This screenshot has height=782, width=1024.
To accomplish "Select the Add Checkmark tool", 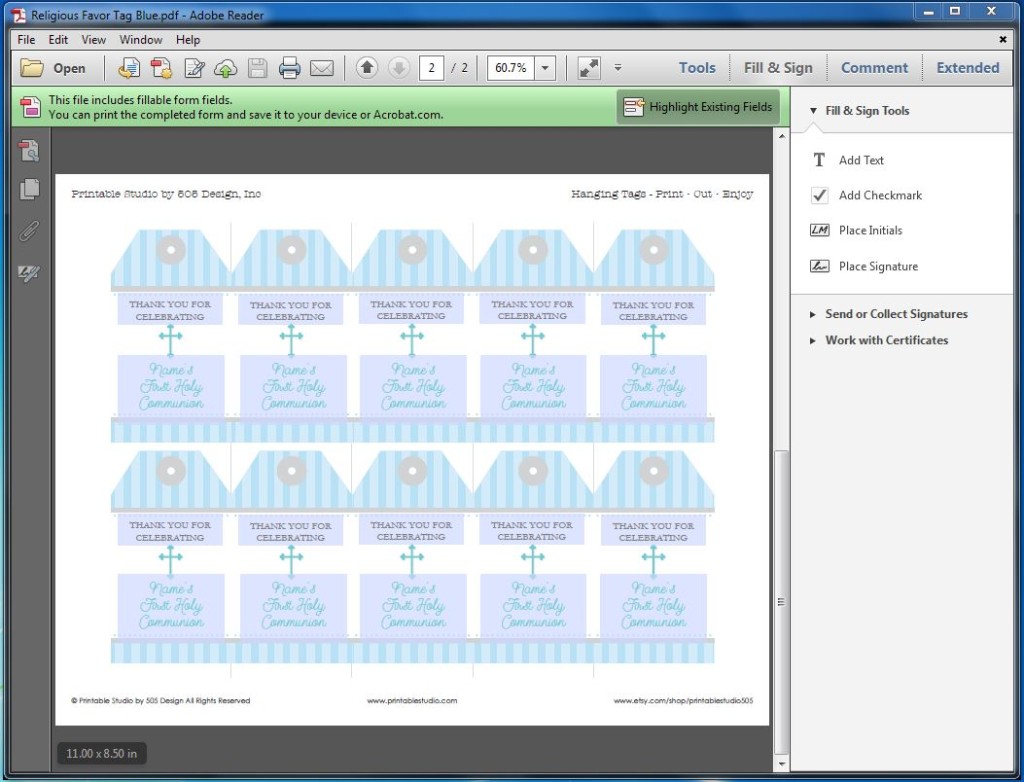I will pos(880,195).
